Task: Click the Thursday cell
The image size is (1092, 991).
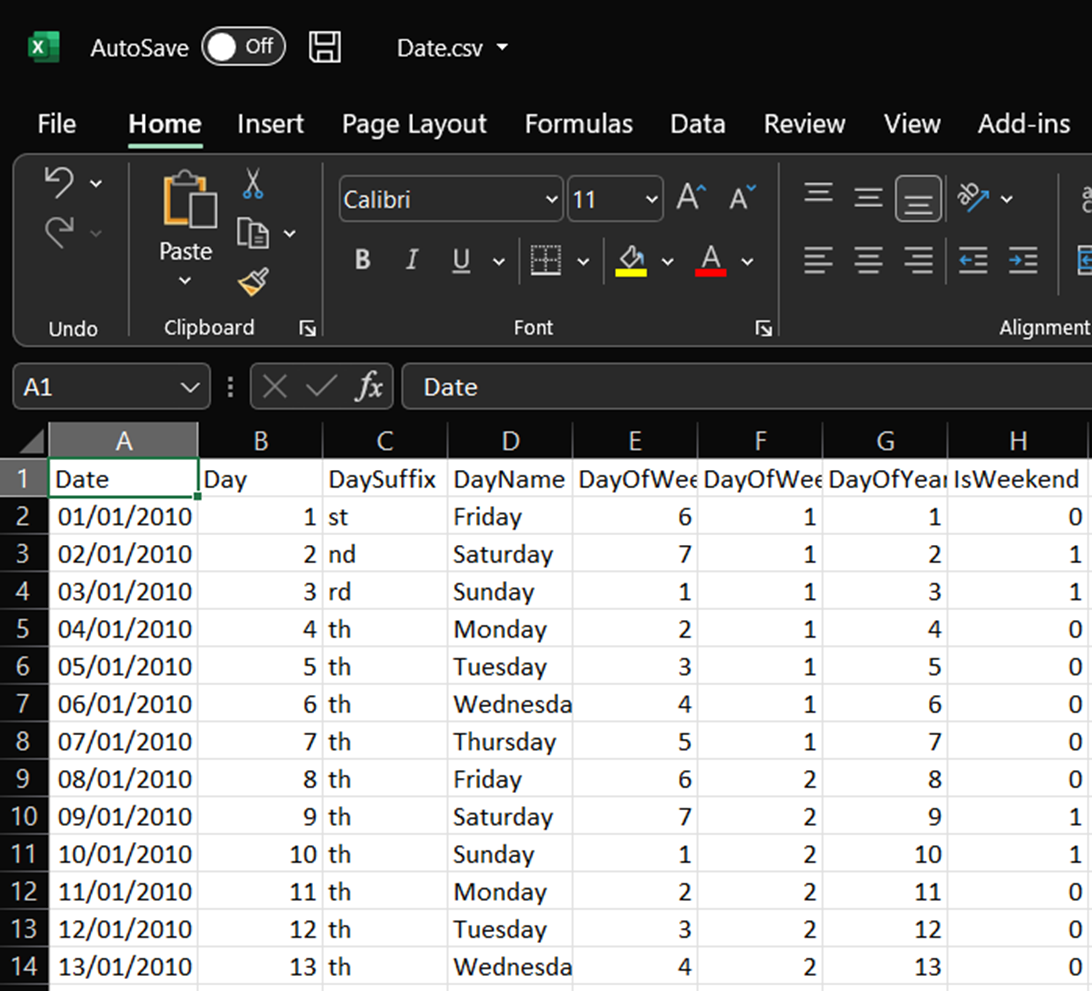Action: 510,742
